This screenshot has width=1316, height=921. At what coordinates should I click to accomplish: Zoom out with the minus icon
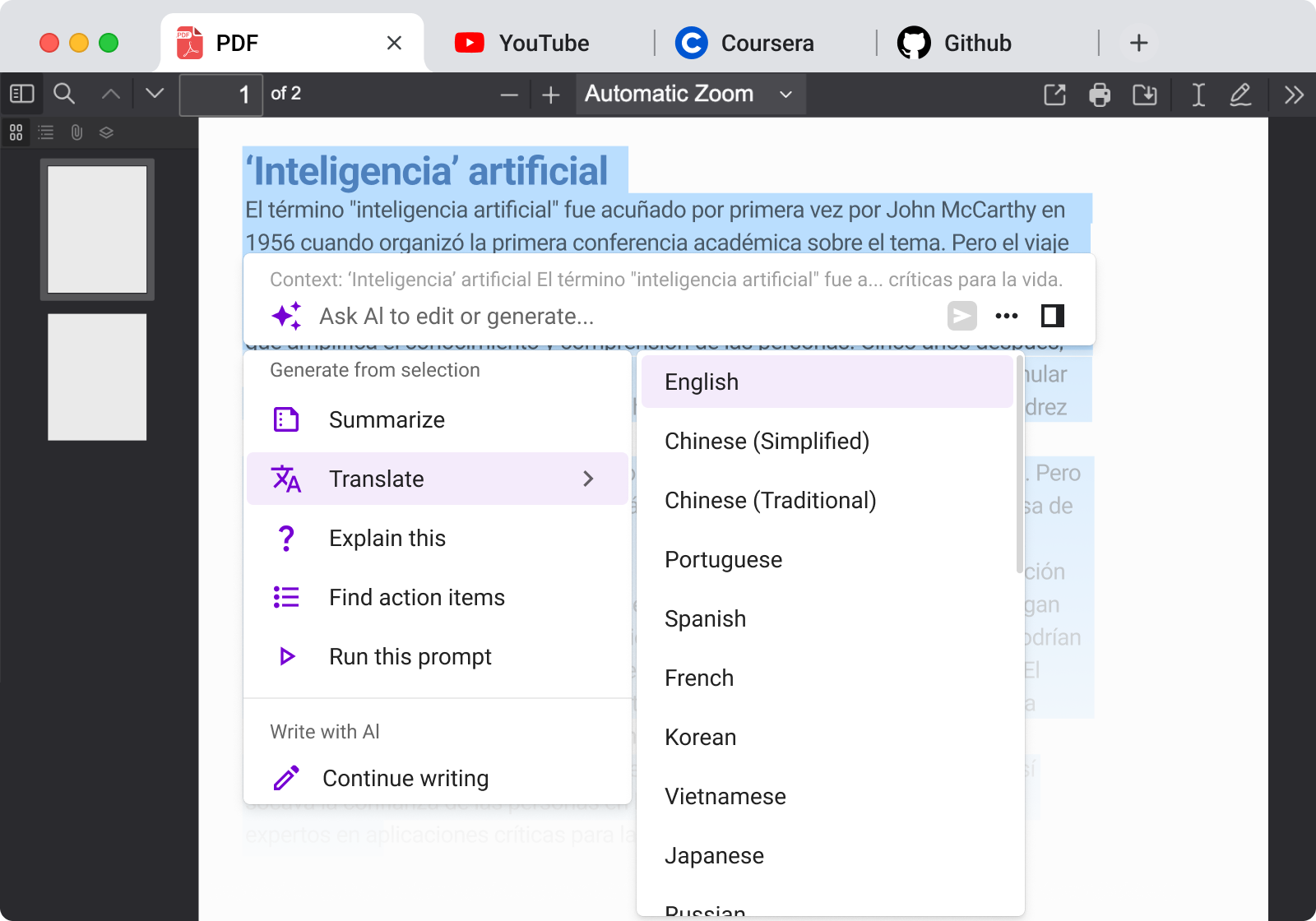(509, 95)
